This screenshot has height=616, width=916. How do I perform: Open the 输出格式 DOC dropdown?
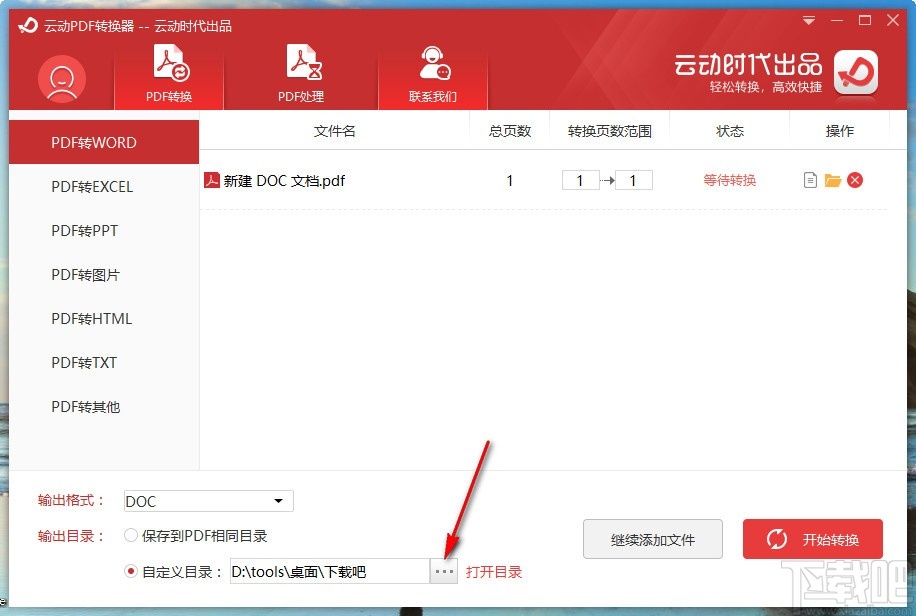(x=207, y=501)
